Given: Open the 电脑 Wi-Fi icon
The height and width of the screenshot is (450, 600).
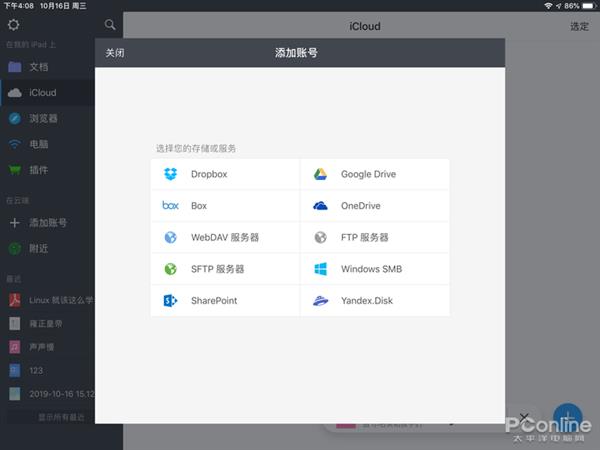Looking at the screenshot, I should coord(15,144).
